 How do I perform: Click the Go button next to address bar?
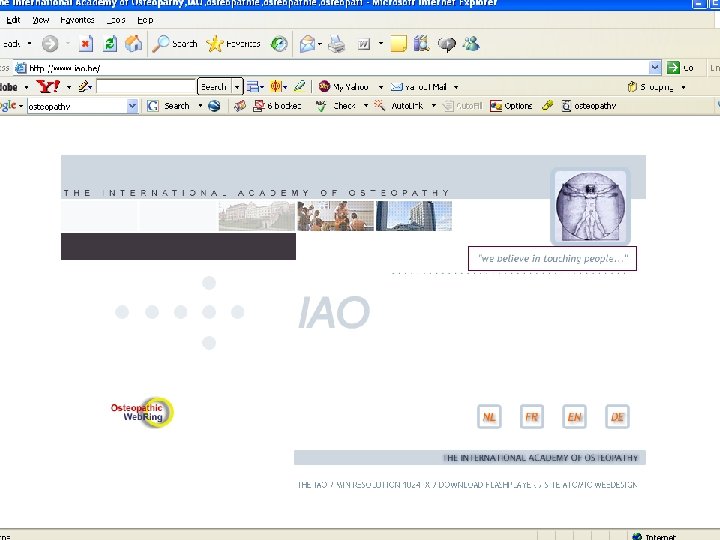680,68
